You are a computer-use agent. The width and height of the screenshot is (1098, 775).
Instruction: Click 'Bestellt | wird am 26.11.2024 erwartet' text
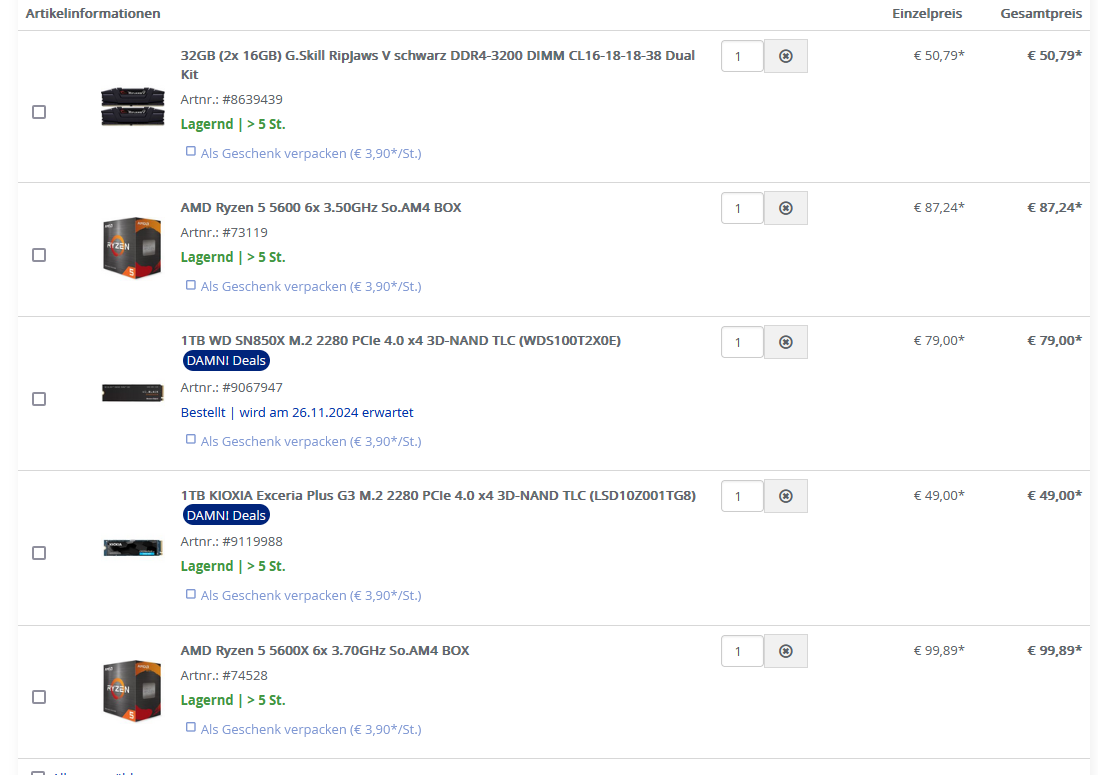[x=297, y=412]
